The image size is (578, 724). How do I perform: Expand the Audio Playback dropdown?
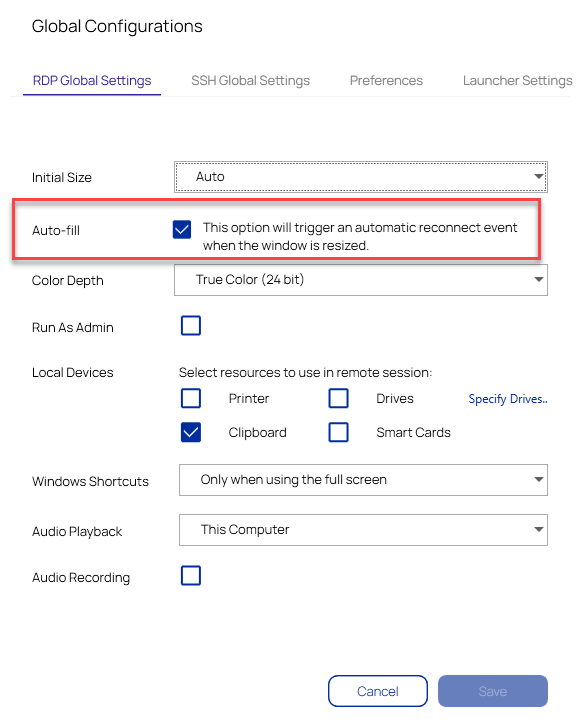pos(363,530)
